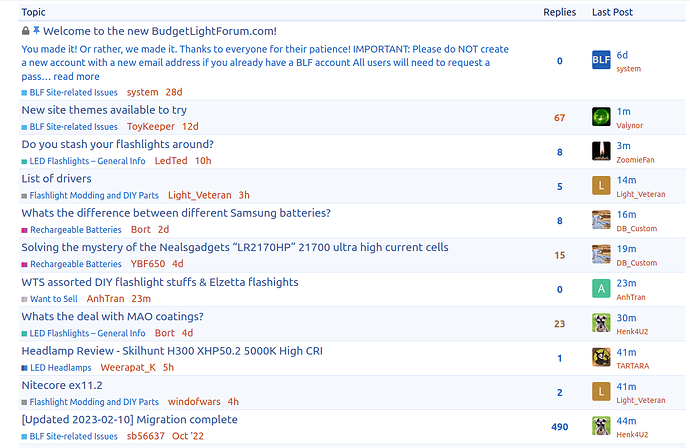Open LED Flashlights category under stash topic
The image size is (690, 448).
84,161
